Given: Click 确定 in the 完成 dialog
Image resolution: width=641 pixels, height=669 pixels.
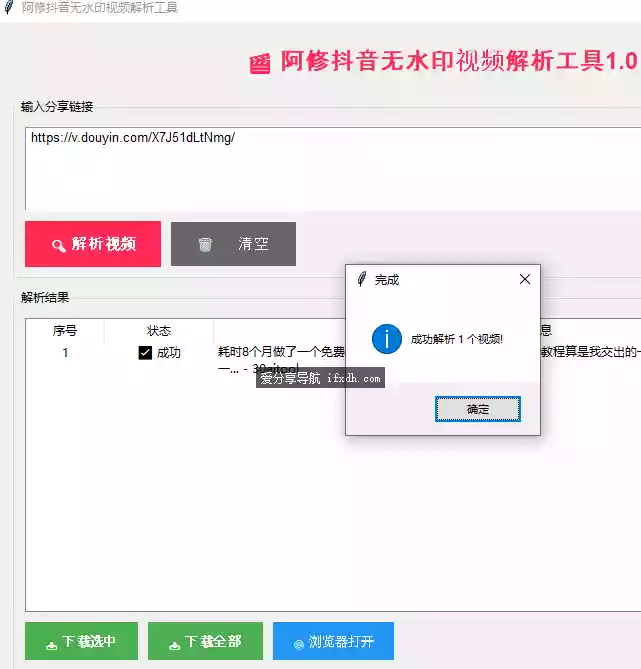Looking at the screenshot, I should click(478, 409).
